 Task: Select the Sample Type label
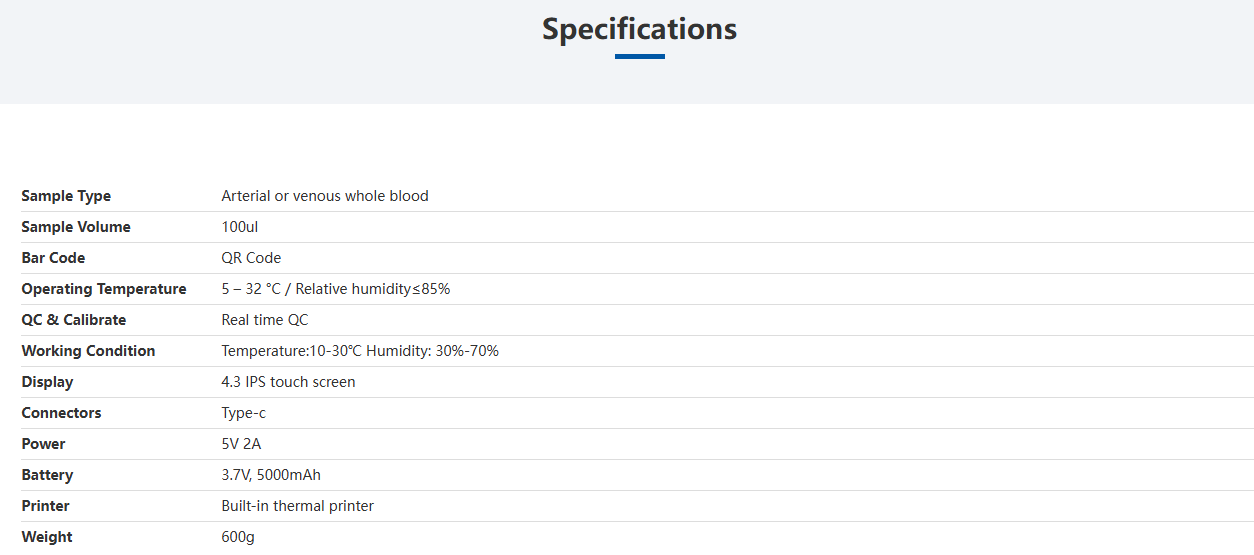point(66,196)
